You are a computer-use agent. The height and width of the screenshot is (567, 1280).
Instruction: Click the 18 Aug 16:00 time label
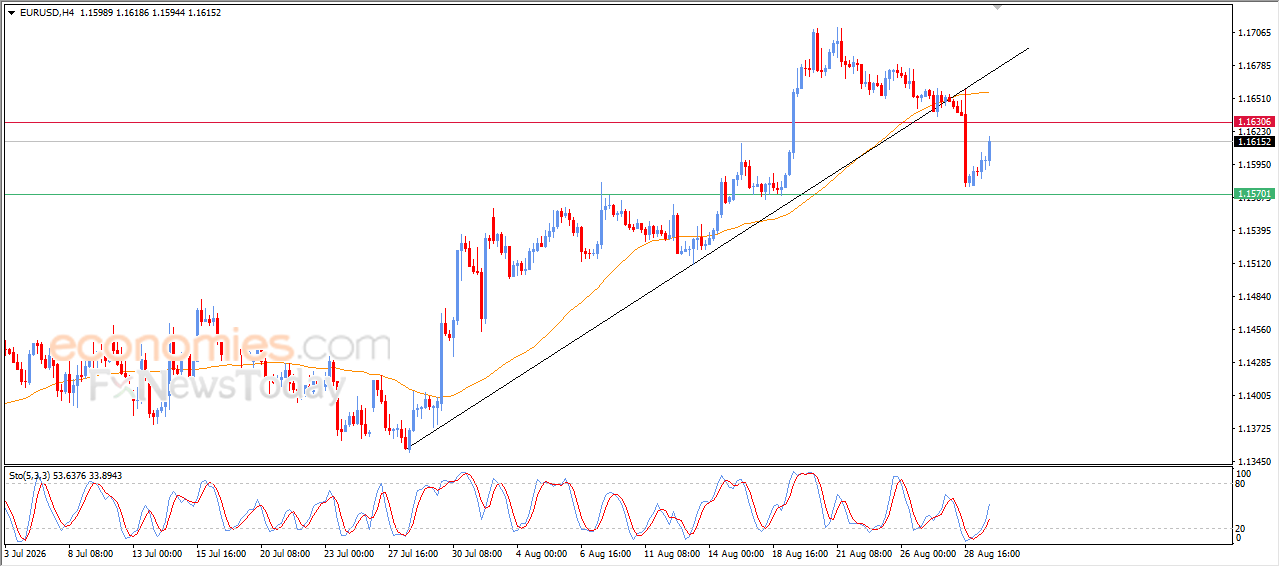(x=799, y=552)
